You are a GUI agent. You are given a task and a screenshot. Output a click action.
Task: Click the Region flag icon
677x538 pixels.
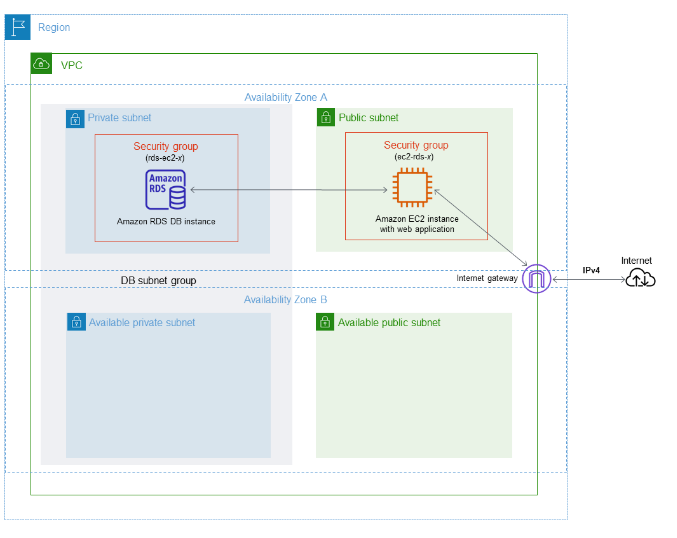pyautogui.click(x=18, y=27)
